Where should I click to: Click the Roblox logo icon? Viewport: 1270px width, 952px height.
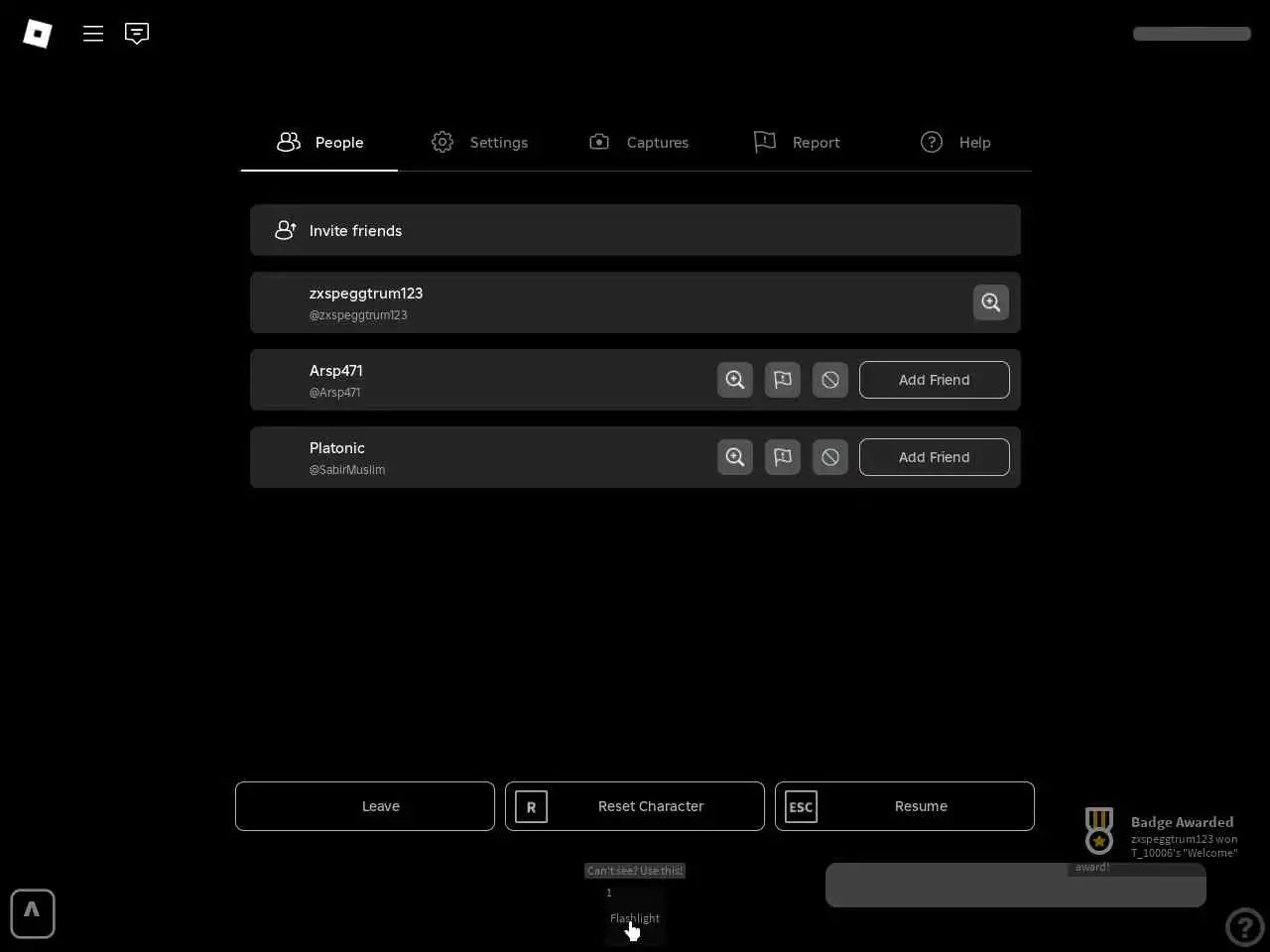tap(38, 34)
